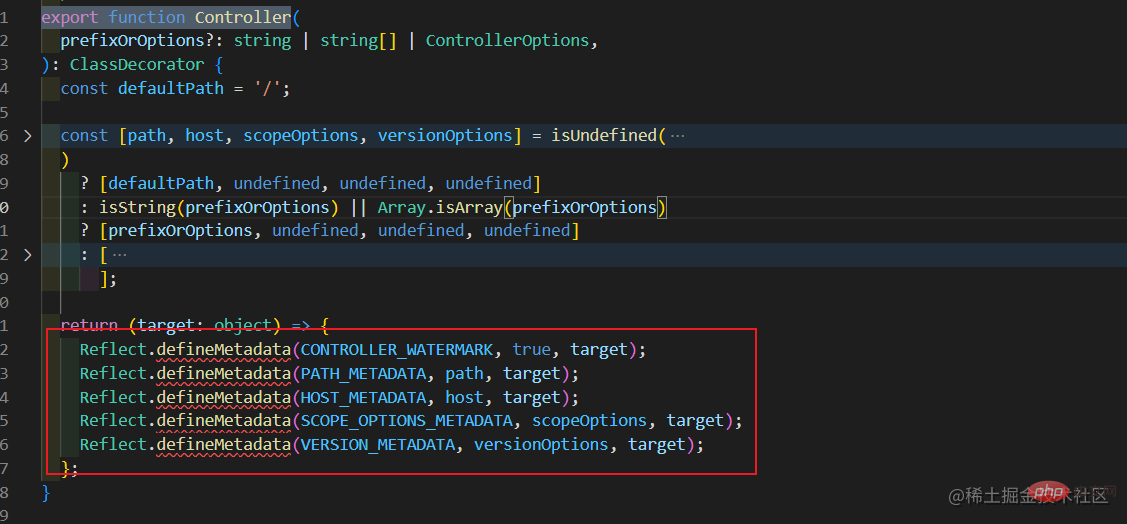Viewport: 1127px width, 524px height.
Task: Click defineMetadata on the HOST_METADATA line
Action: [x=224, y=397]
